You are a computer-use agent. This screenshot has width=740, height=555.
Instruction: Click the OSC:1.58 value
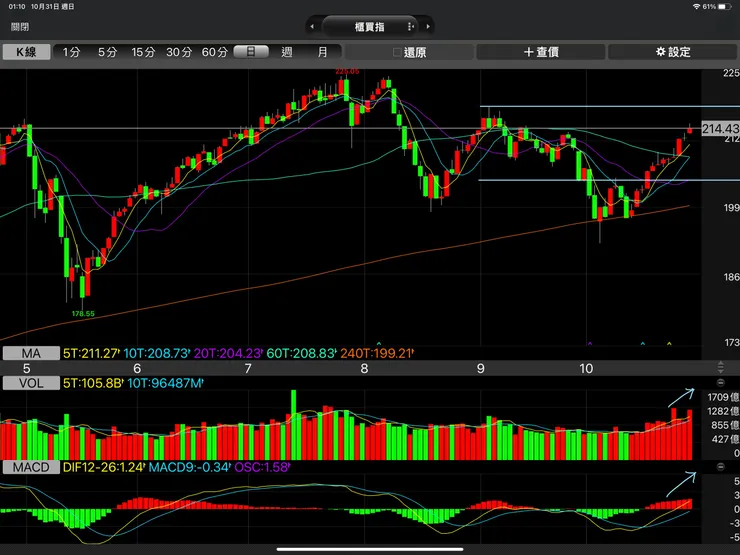(x=262, y=468)
